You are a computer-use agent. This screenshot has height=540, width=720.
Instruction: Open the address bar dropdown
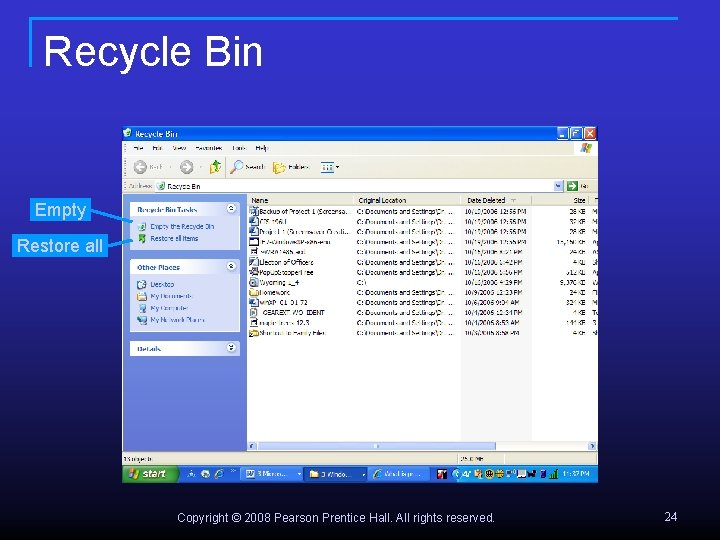coord(558,186)
